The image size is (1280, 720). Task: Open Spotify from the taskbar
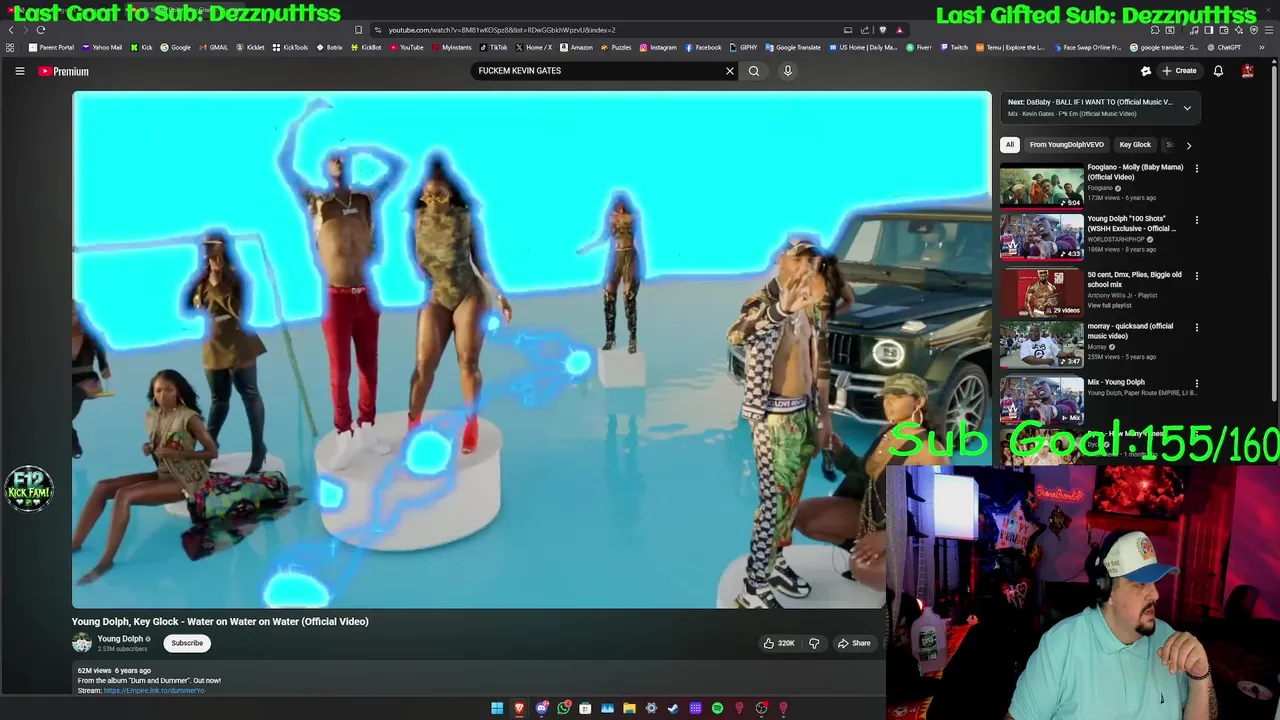pos(717,708)
